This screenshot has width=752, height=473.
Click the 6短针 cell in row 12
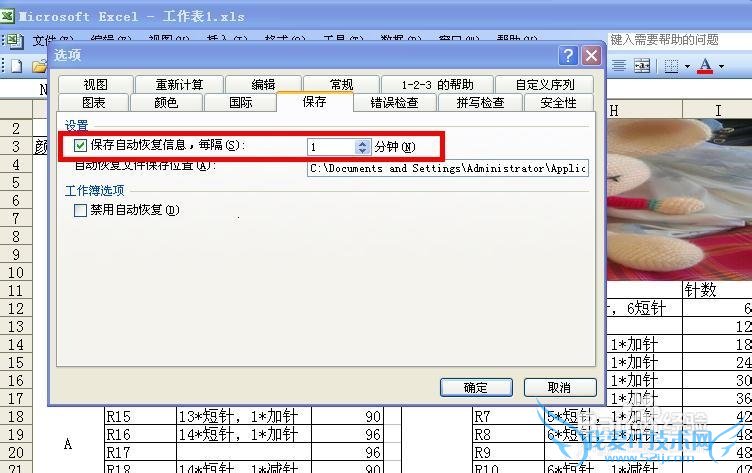coord(644,308)
